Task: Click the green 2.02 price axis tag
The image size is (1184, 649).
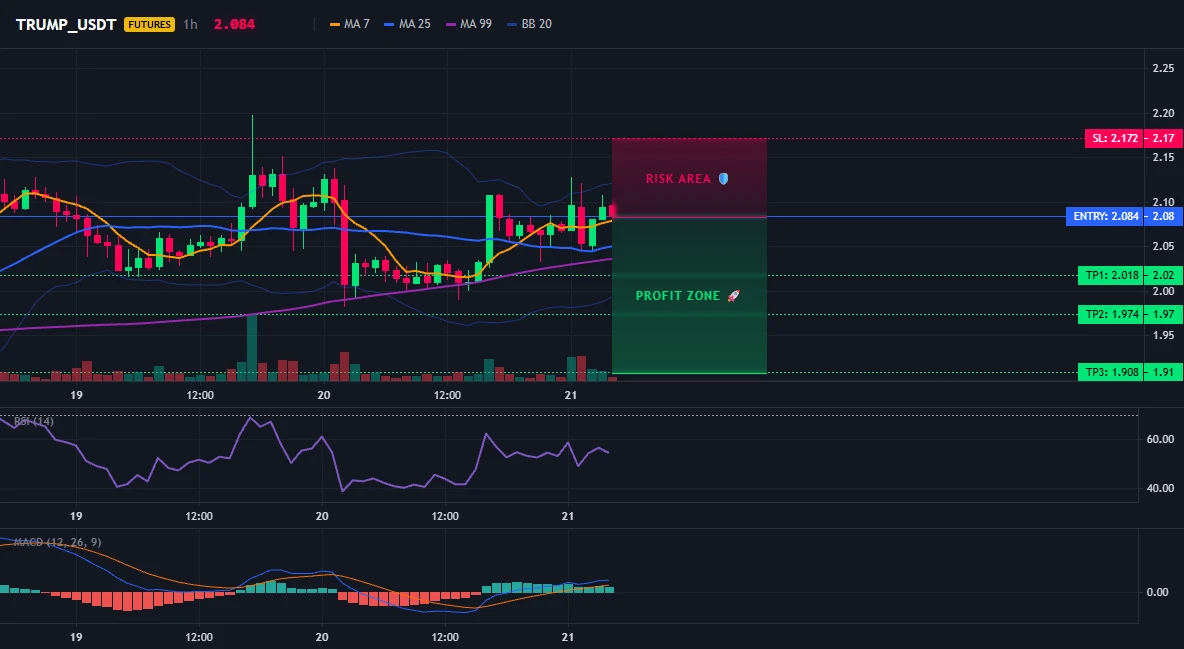Action: pos(1164,276)
